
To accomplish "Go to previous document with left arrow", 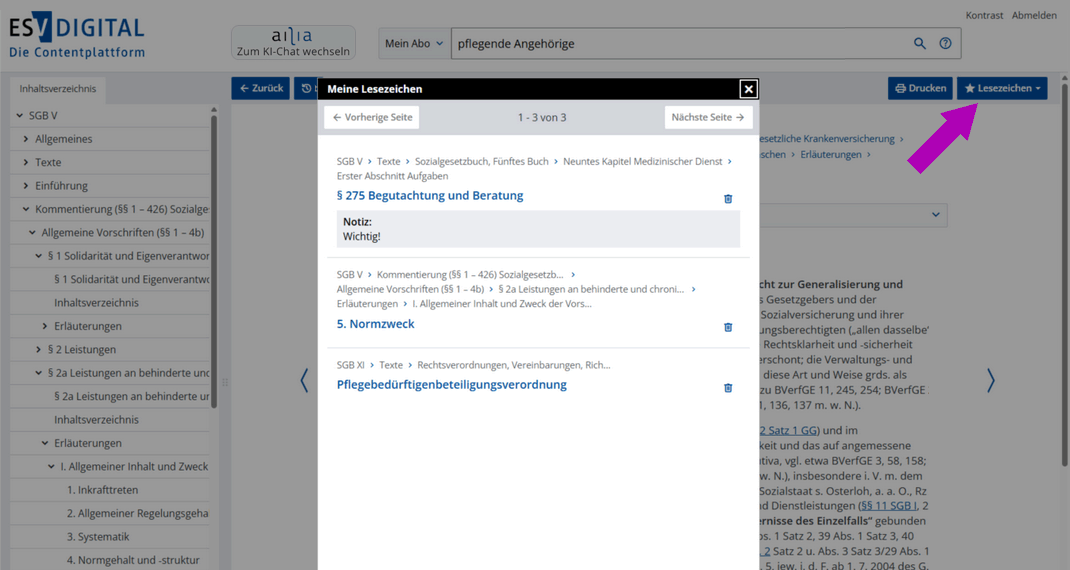I will click(304, 380).
